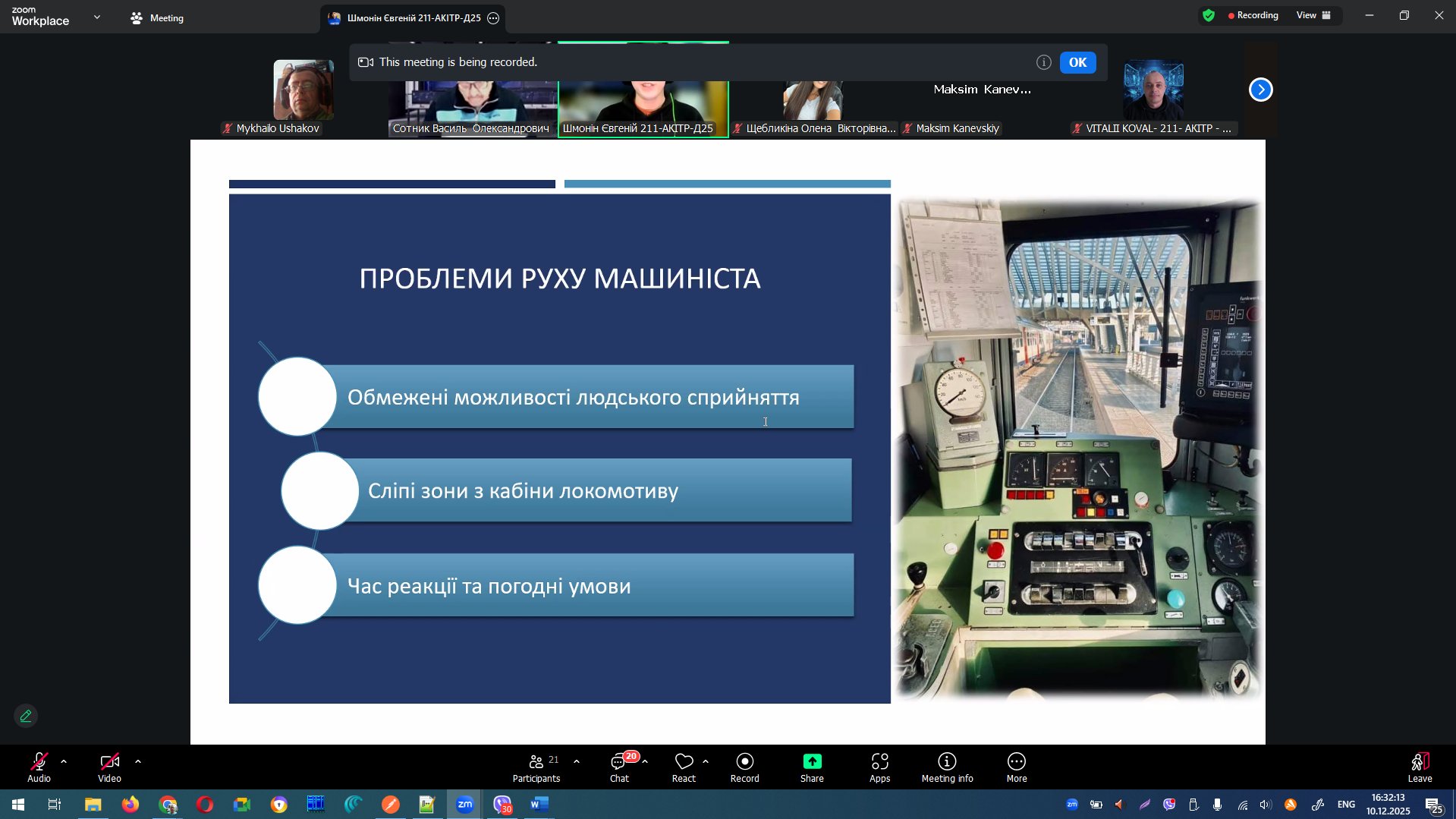
Task: Leave the meeting
Action: pyautogui.click(x=1420, y=767)
